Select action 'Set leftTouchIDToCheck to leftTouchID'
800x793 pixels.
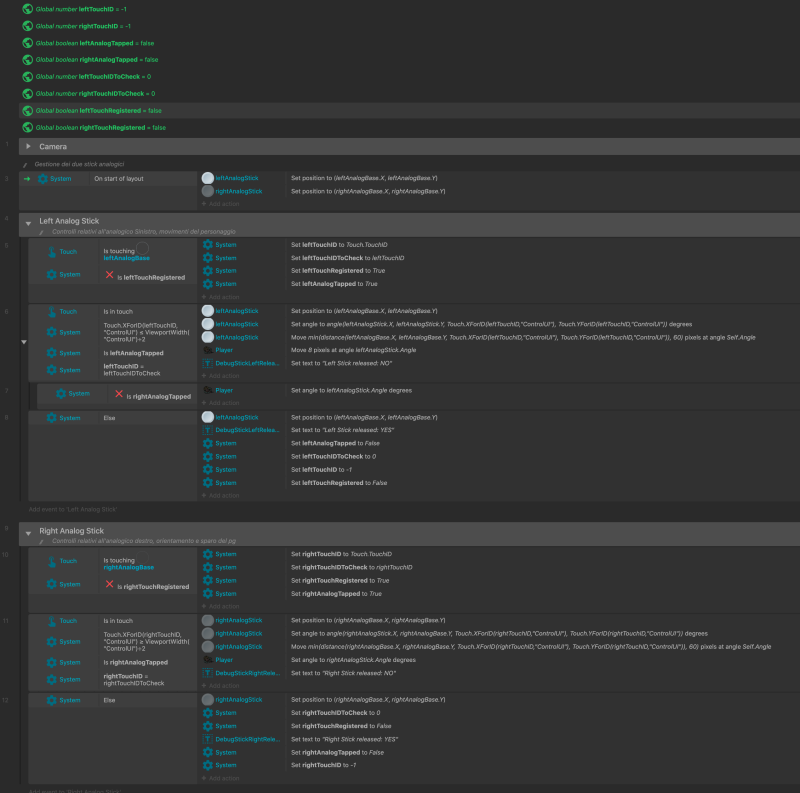pos(347,258)
